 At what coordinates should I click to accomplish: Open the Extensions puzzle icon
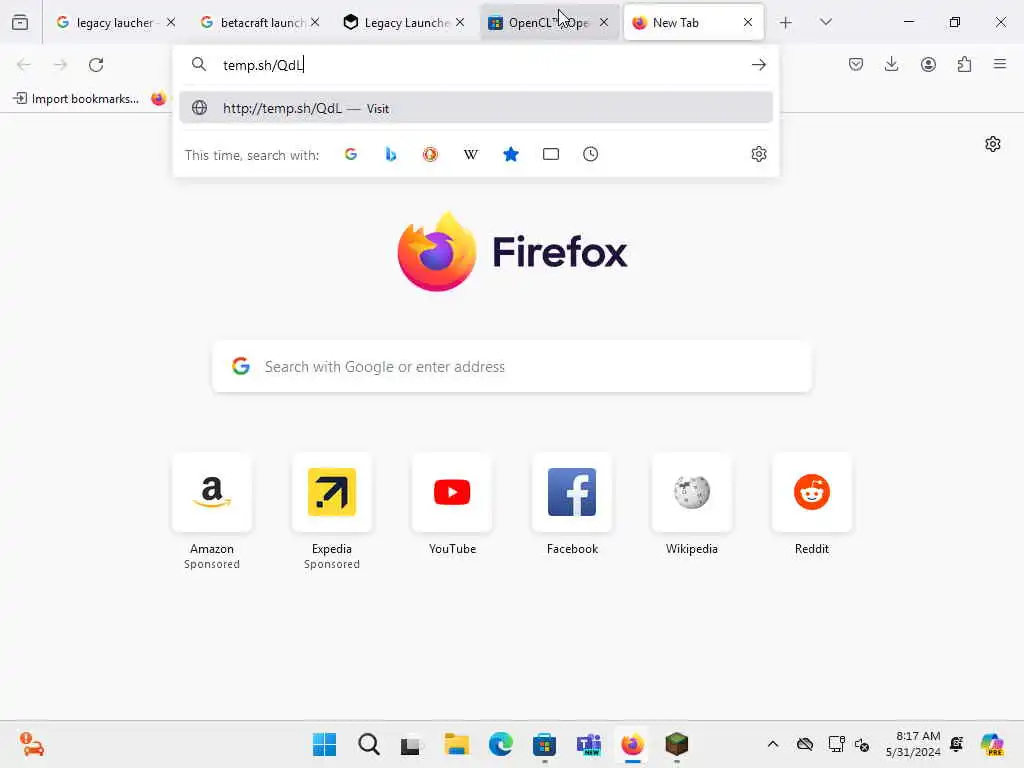click(964, 64)
